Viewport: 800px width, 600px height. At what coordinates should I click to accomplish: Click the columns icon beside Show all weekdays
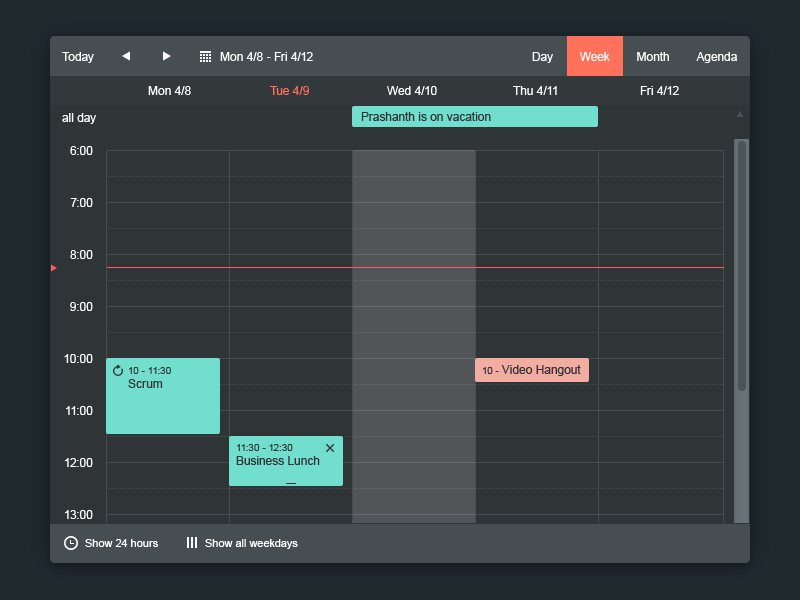tap(191, 543)
